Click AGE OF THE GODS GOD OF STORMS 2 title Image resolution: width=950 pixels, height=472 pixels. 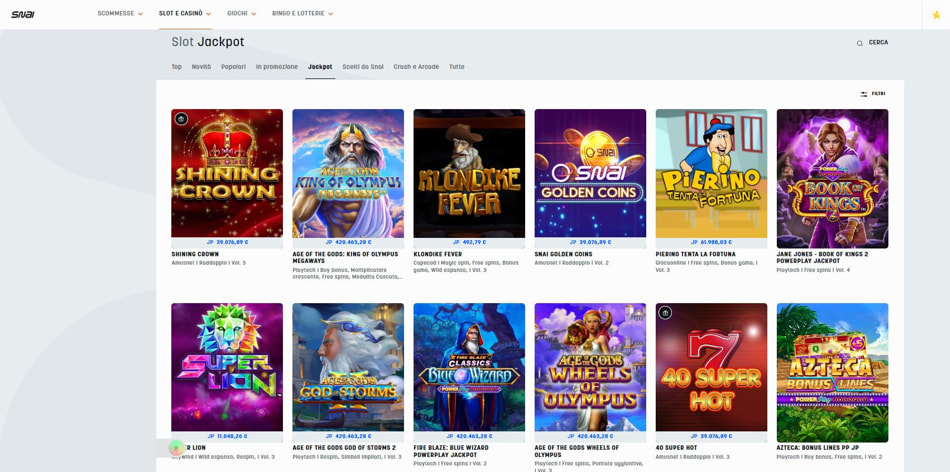point(344,448)
